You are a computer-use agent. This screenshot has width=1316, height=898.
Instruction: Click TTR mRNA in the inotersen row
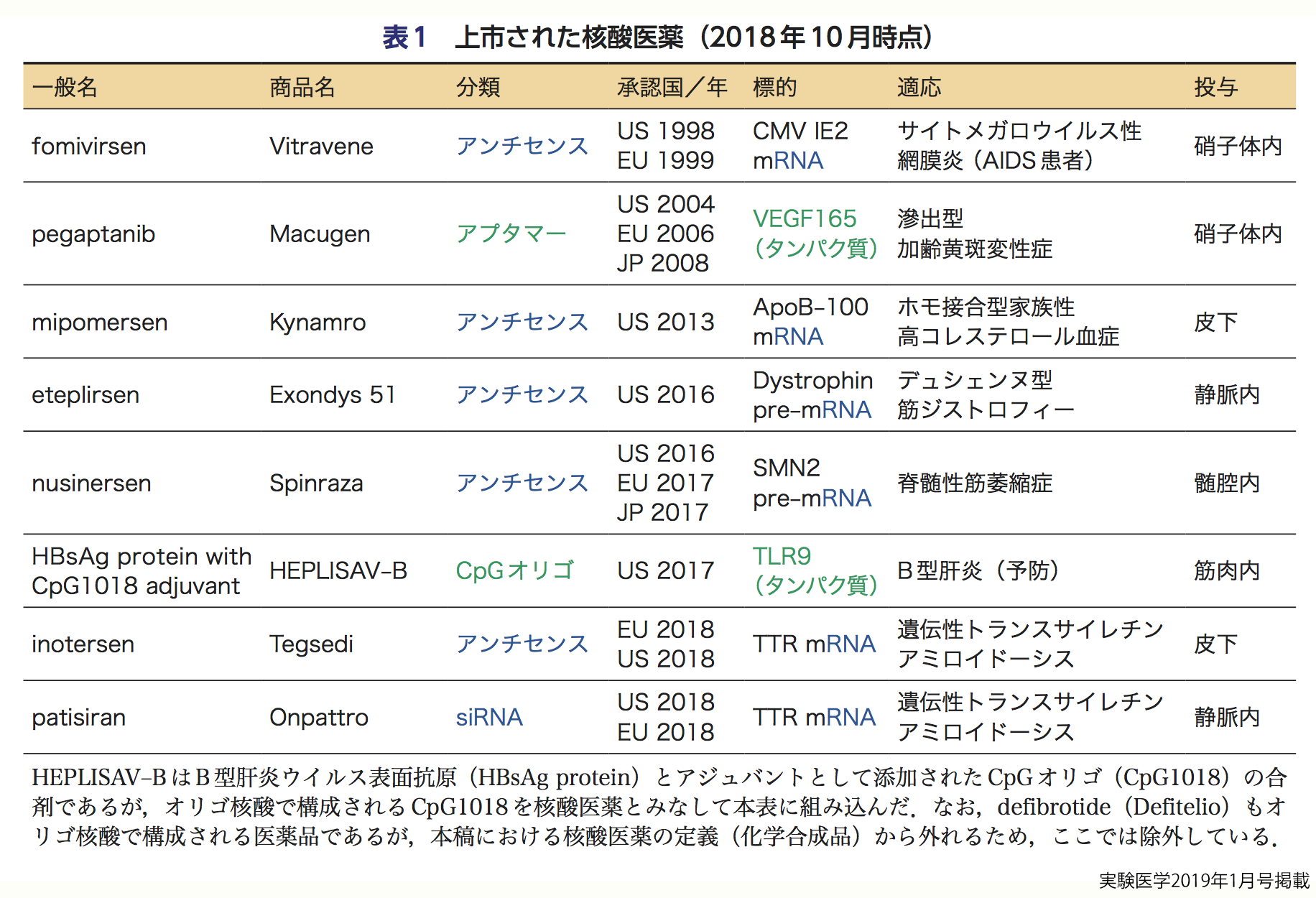pos(814,644)
